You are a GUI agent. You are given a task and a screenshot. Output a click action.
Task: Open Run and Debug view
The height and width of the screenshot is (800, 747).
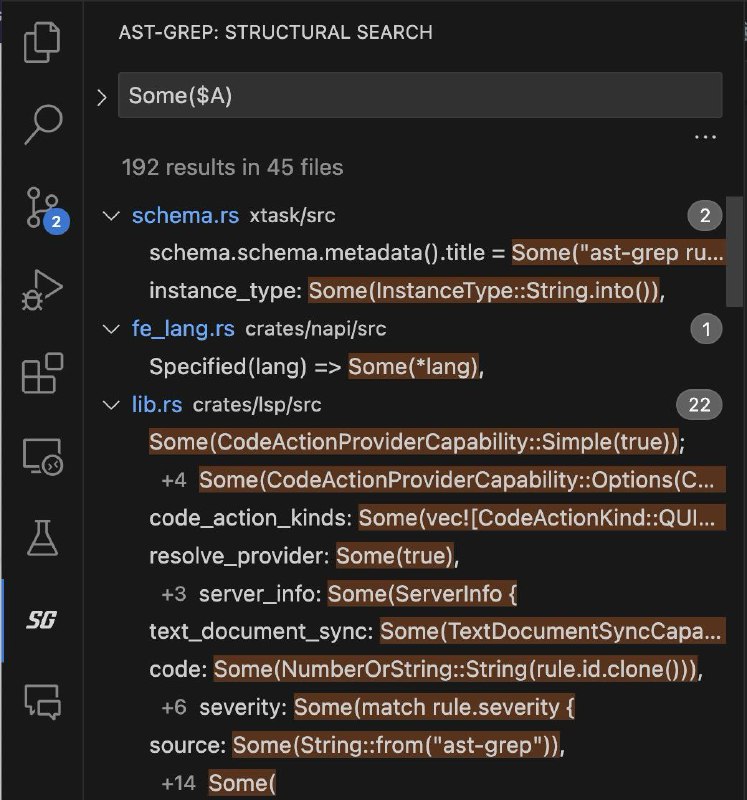[x=43, y=291]
